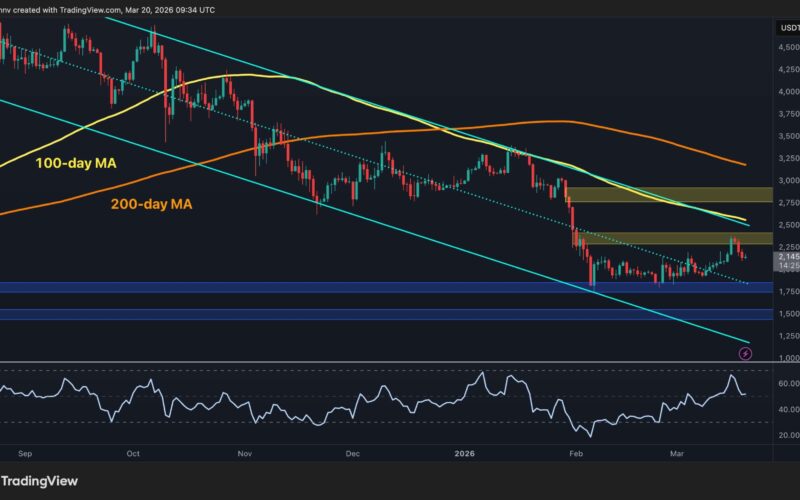This screenshot has width=800, height=500.
Task: Click the purple lightning bolt icon
Action: point(744,353)
